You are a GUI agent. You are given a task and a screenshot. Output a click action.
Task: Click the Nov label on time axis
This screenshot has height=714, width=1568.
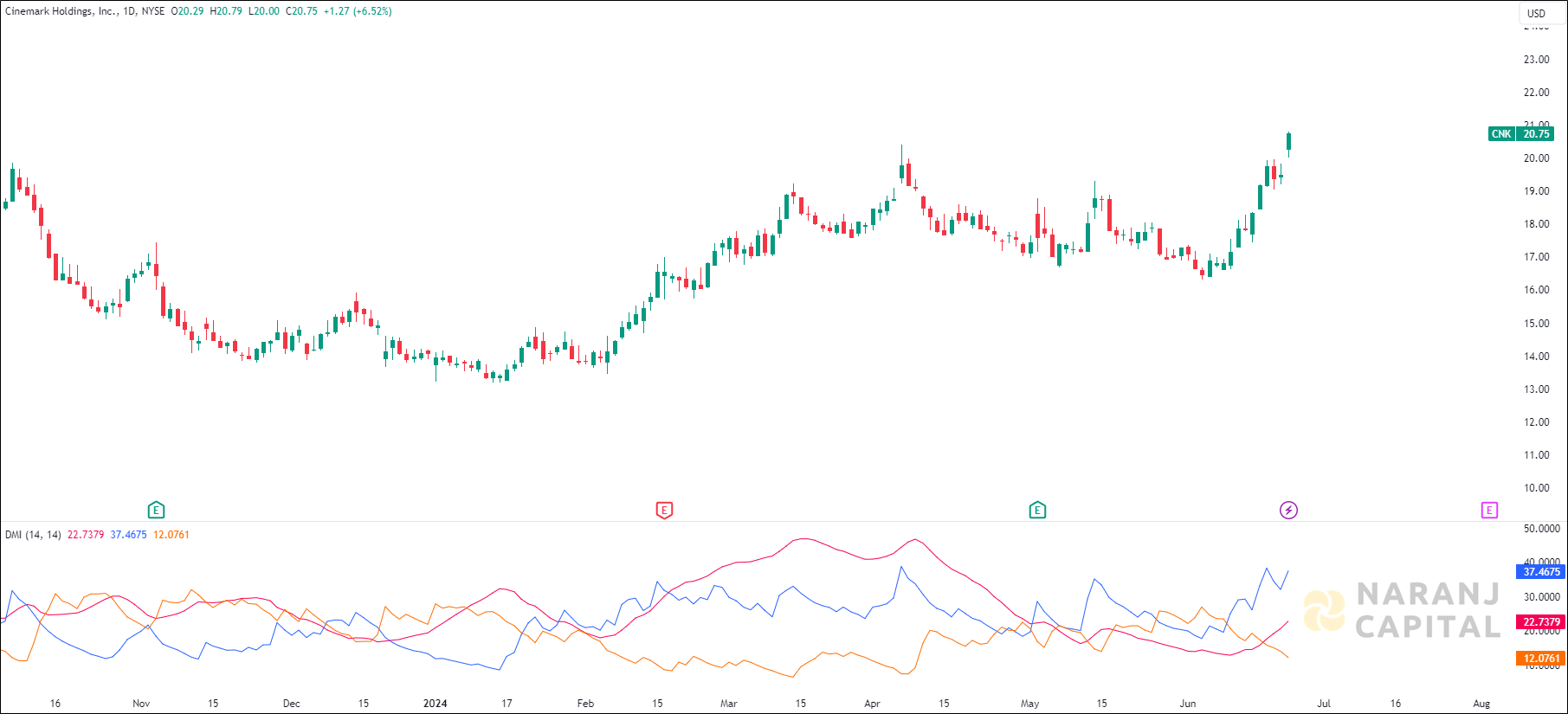click(141, 704)
